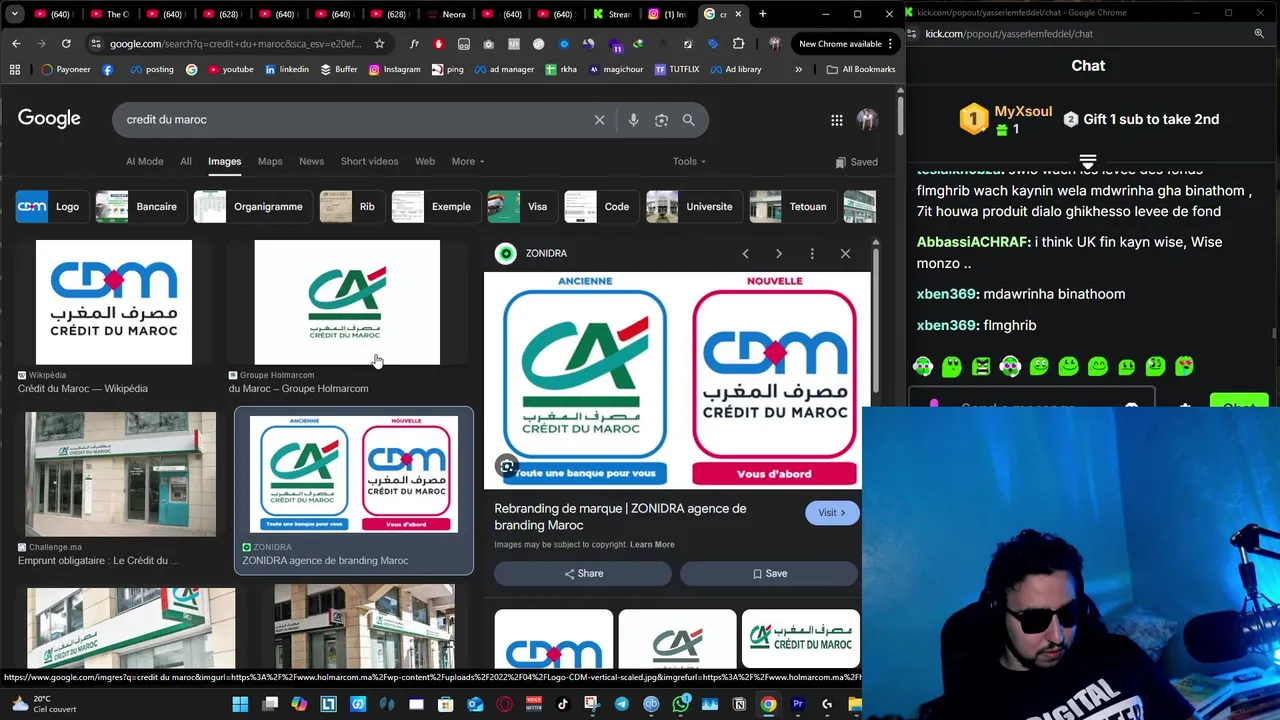Open the Buffer bookmark
The height and width of the screenshot is (720, 1280).
339,69
